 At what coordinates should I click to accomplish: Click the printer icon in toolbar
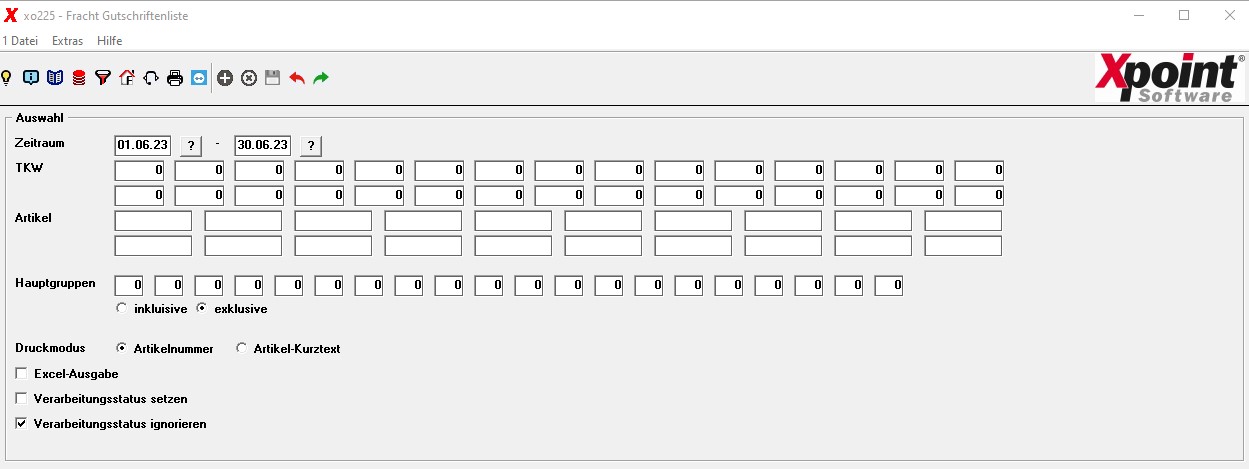175,78
